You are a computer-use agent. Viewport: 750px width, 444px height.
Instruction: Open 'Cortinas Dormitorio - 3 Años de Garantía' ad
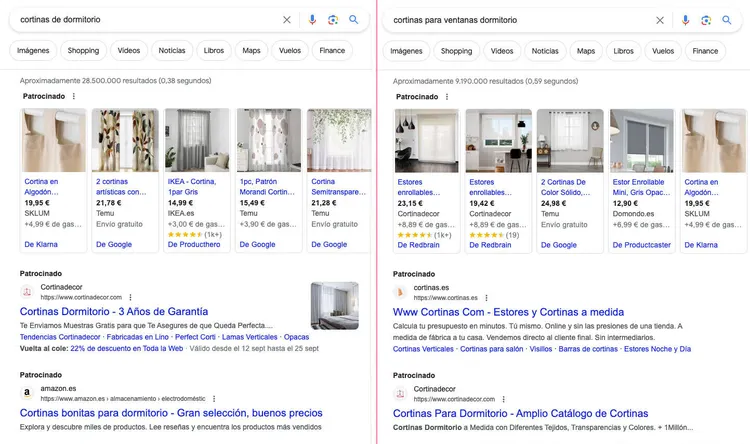[114, 311]
